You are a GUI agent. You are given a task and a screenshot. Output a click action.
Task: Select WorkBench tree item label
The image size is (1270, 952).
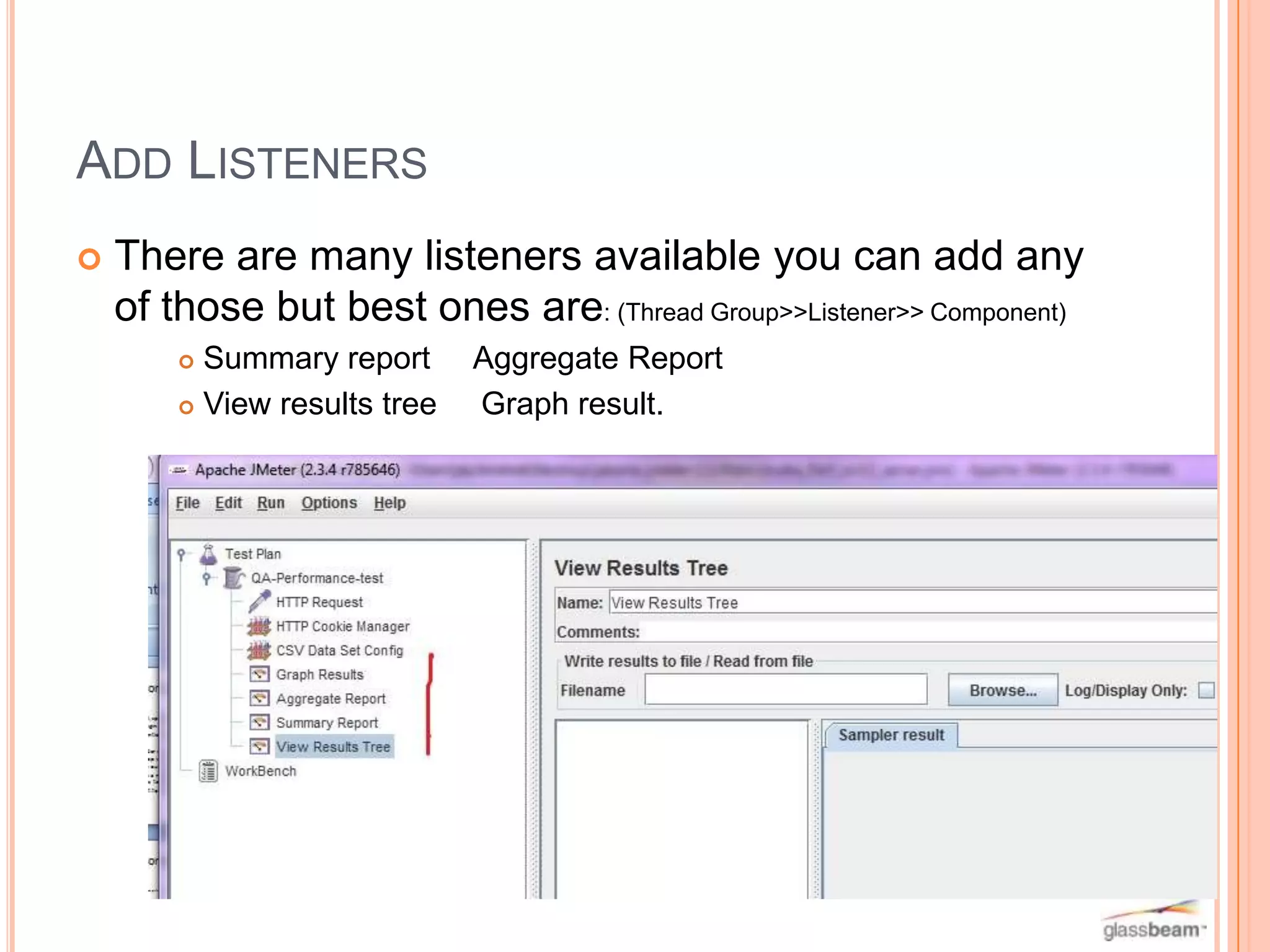[x=260, y=771]
